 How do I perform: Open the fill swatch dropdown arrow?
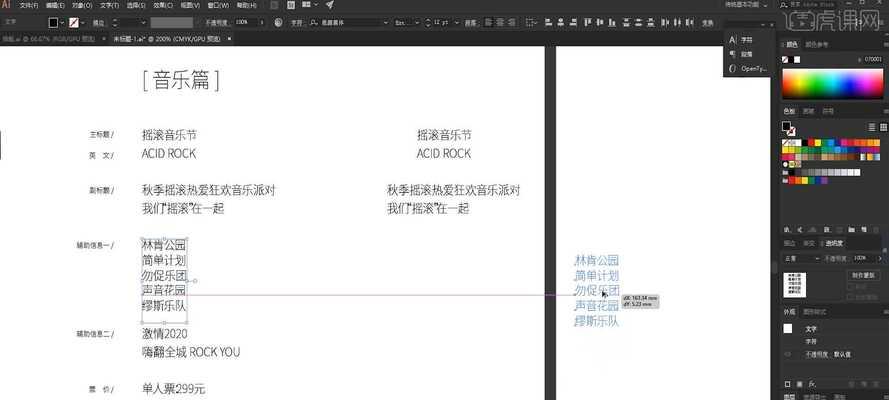pos(62,23)
